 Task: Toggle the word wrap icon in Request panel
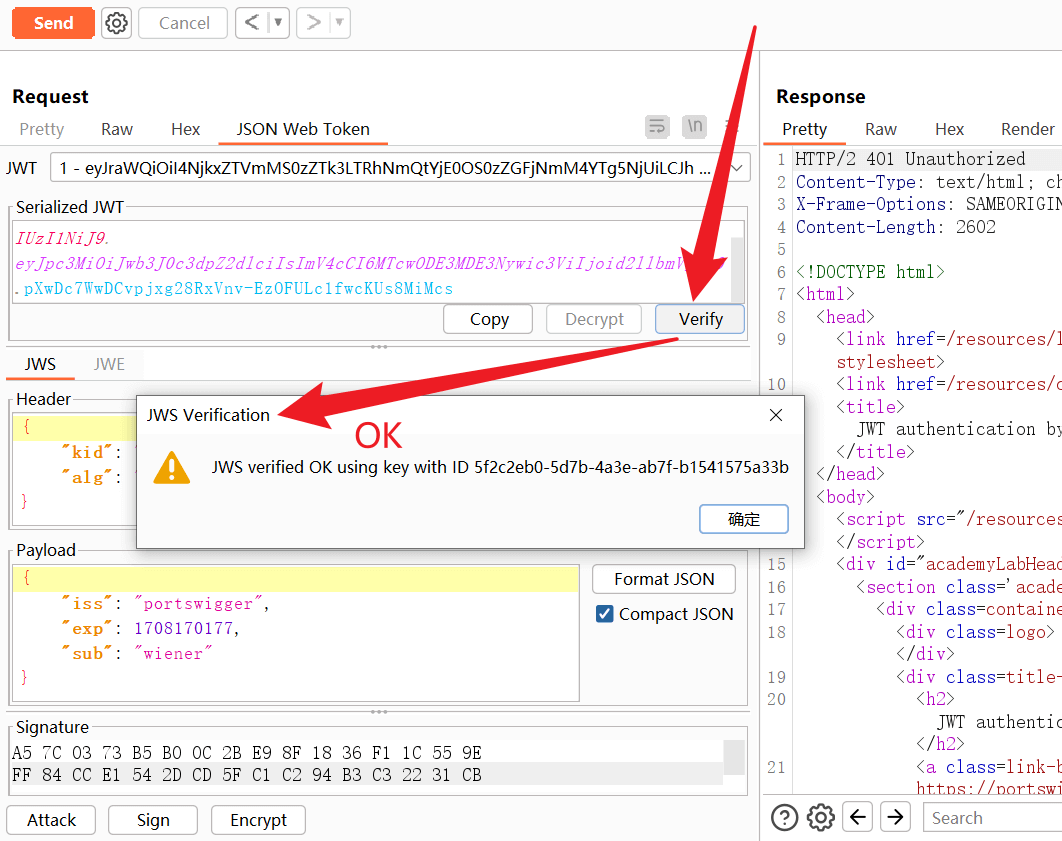[x=657, y=126]
